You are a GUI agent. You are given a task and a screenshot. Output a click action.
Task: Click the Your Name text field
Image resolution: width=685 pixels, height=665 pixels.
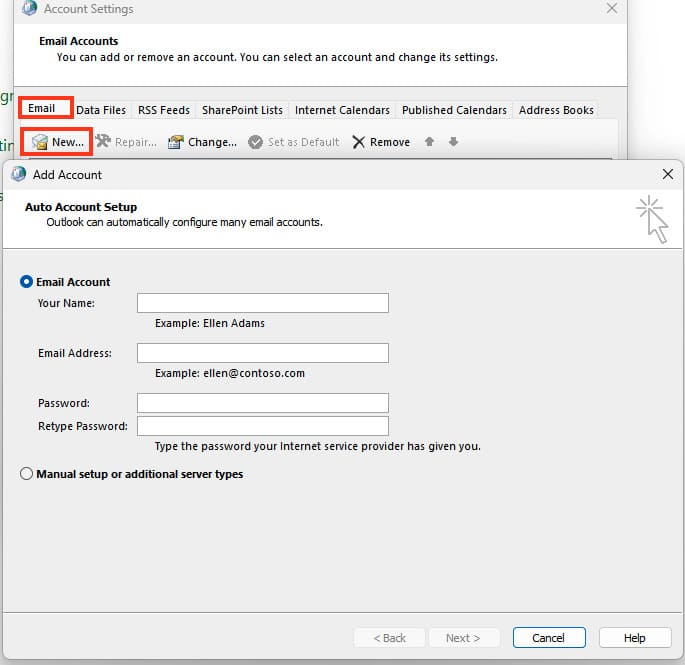(x=262, y=303)
